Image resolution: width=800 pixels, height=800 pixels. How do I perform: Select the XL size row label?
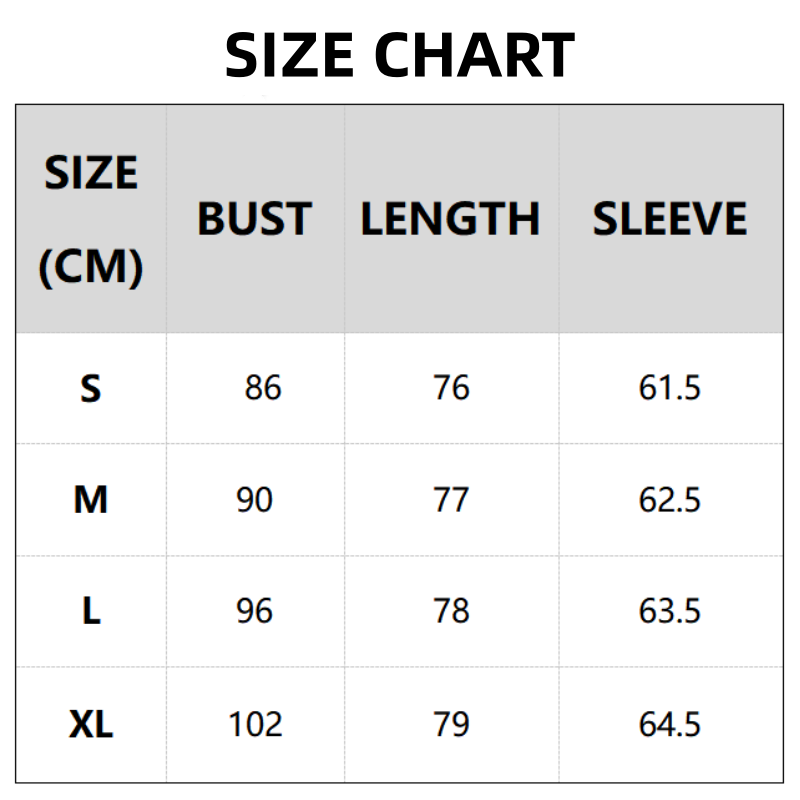click(91, 724)
